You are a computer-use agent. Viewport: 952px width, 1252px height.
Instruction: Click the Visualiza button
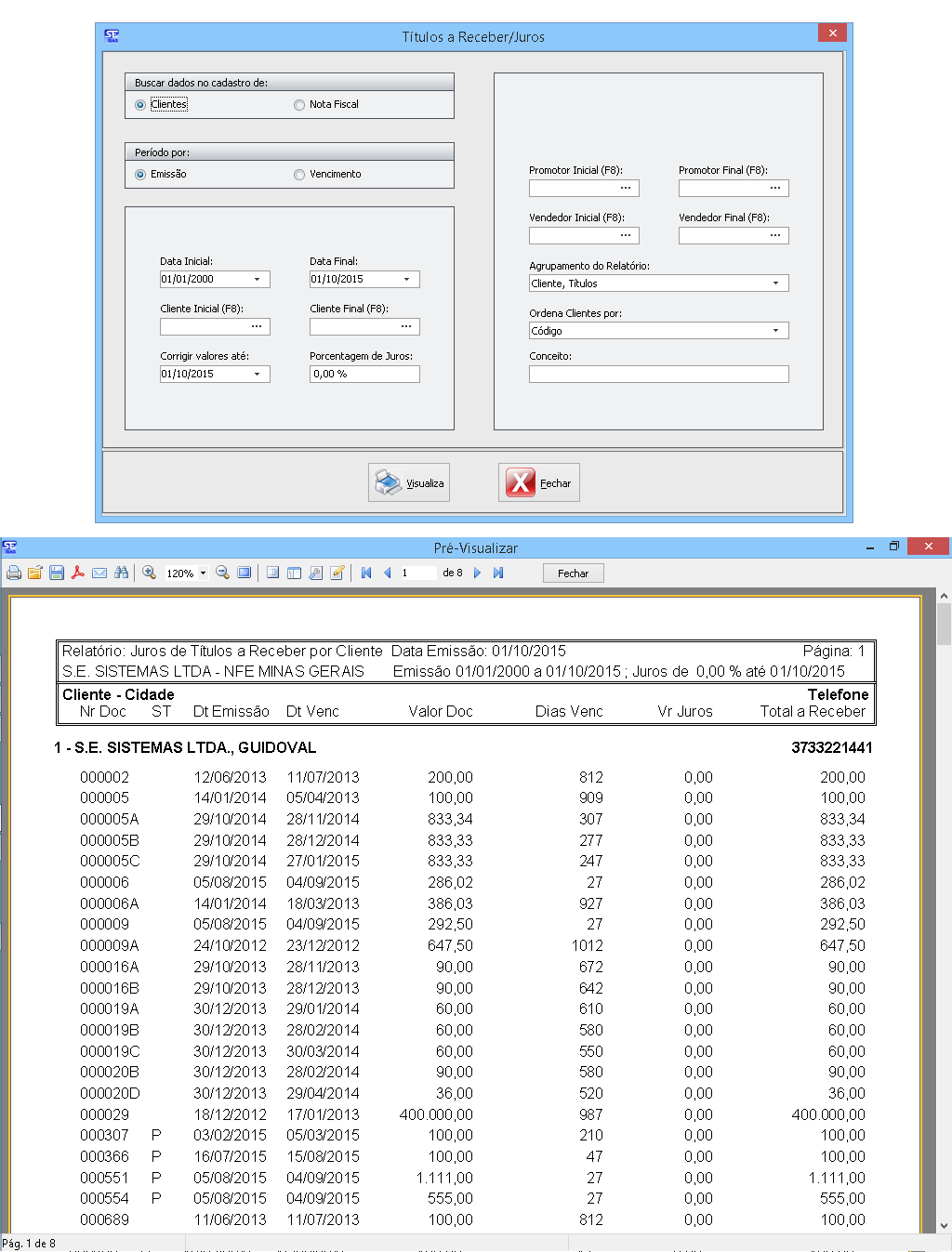[409, 482]
